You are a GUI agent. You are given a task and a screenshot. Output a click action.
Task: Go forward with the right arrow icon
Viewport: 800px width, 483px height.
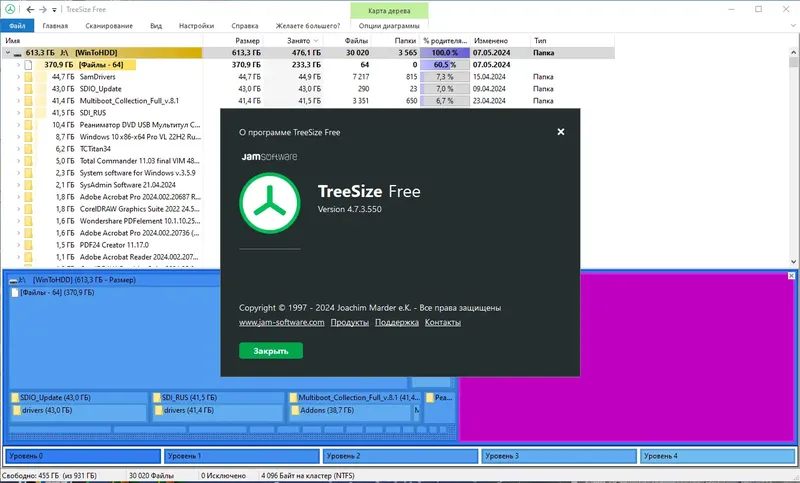pos(43,9)
